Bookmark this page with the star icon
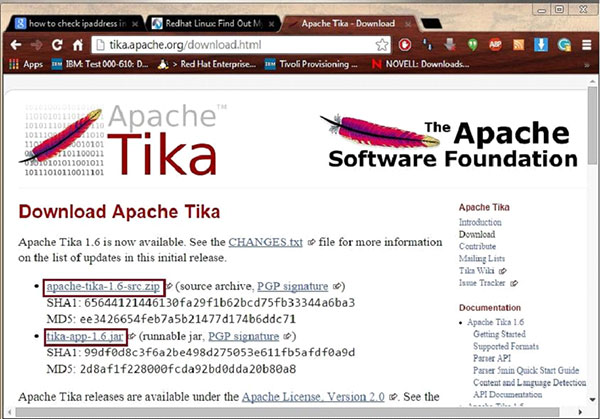600x419 pixels. [x=382, y=45]
